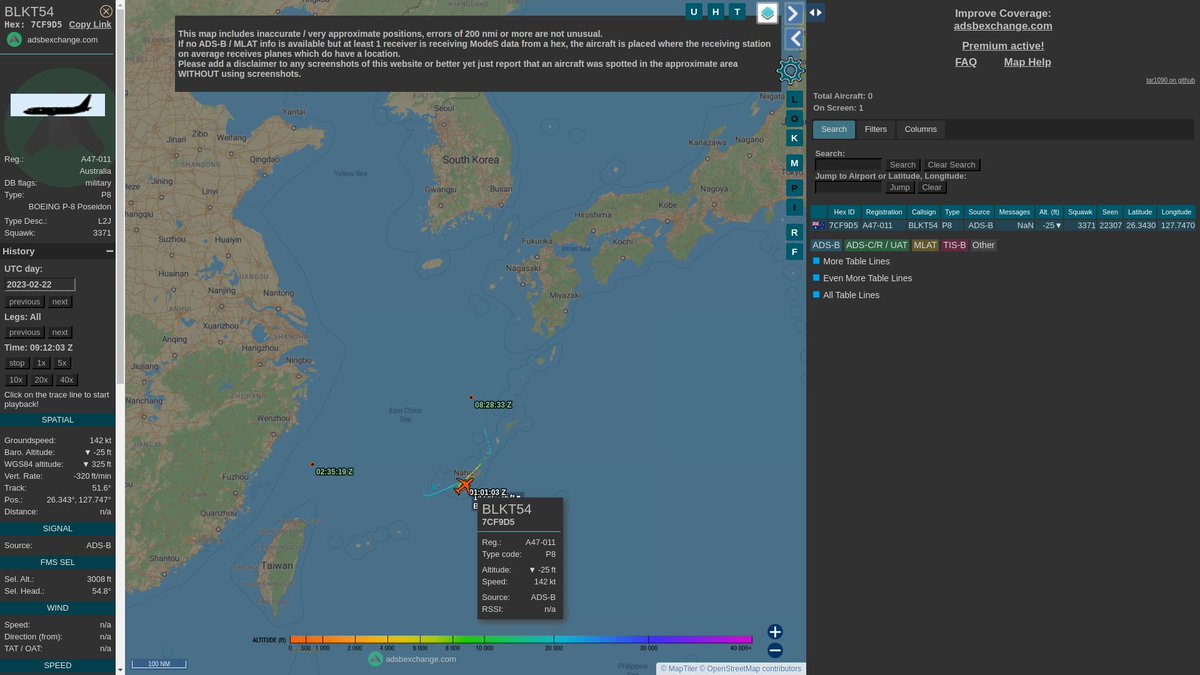Screen dimensions: 1200x675
Task: Switch to the Filters tab
Action: pos(876,129)
